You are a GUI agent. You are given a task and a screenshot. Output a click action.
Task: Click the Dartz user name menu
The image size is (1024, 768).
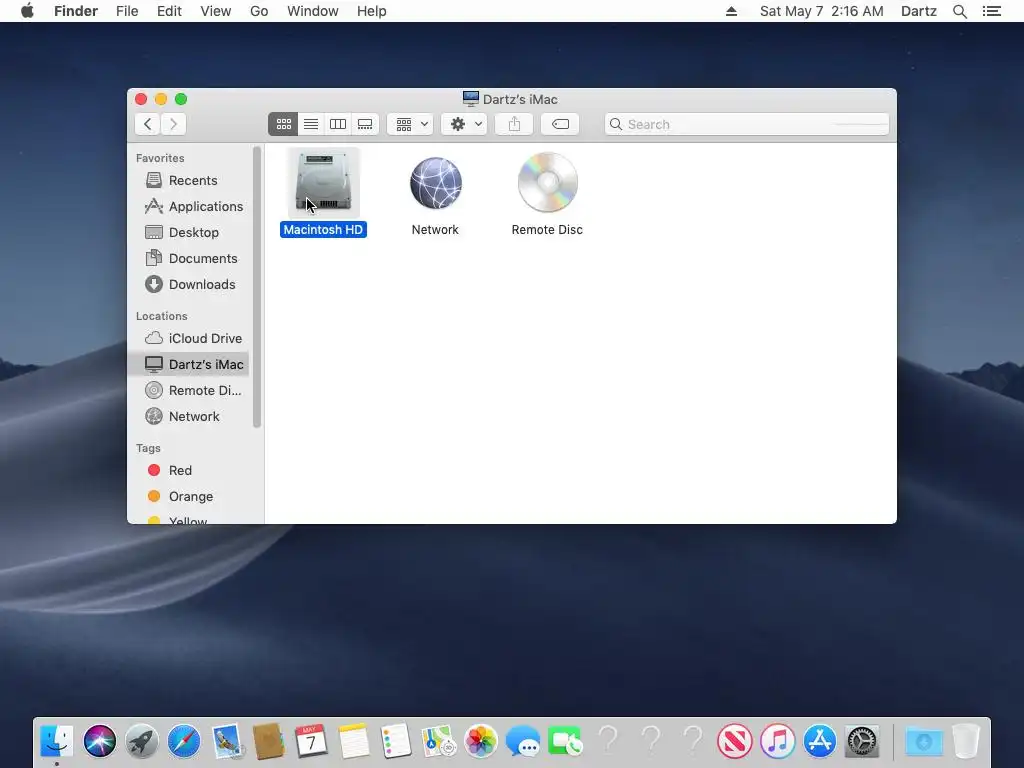pyautogui.click(x=919, y=11)
